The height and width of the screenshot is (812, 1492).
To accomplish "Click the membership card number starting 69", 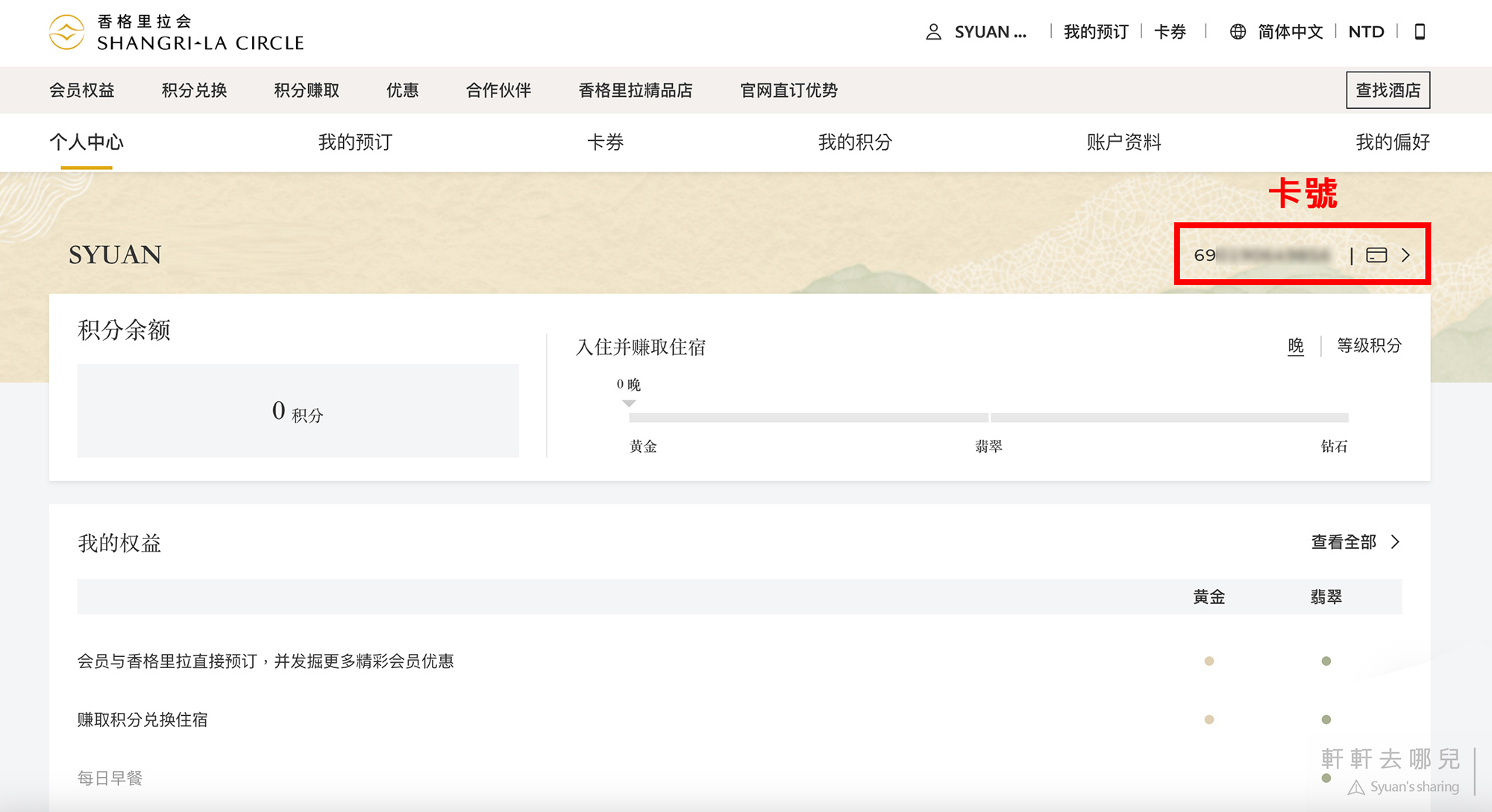I will pyautogui.click(x=1262, y=255).
